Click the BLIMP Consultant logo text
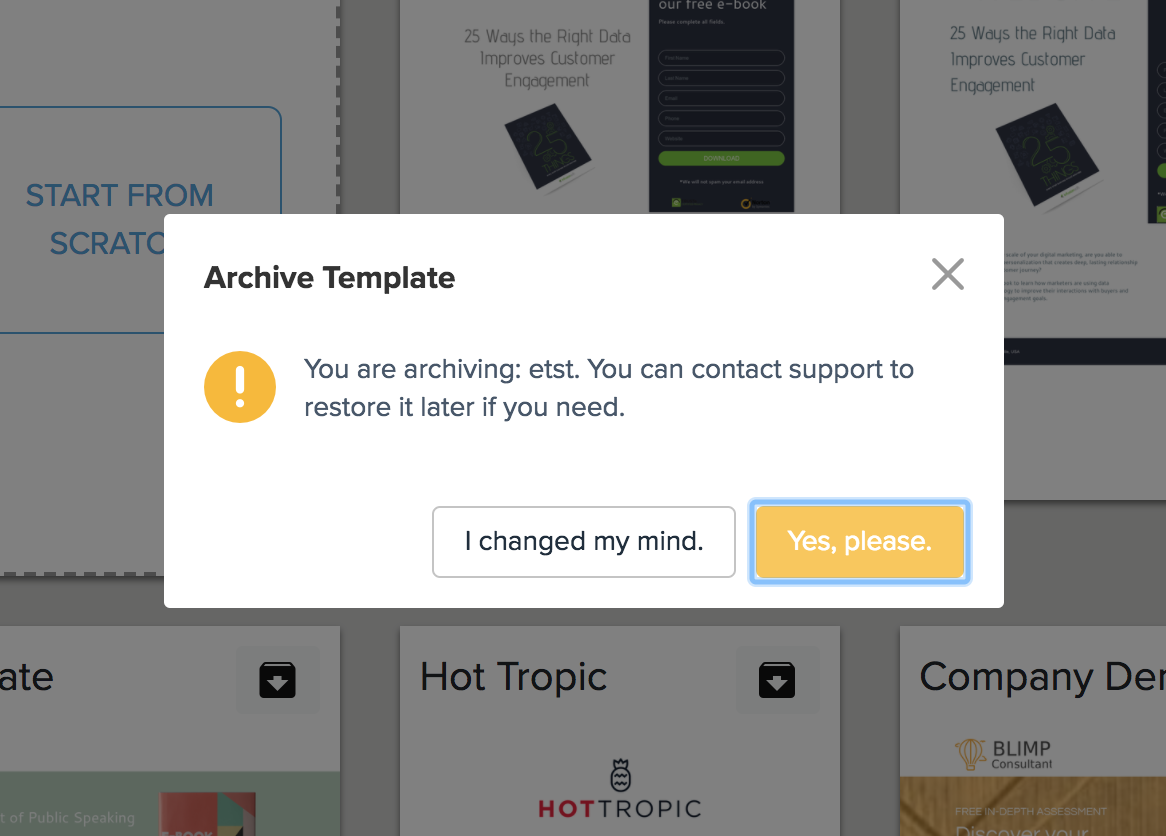Viewport: 1166px width, 836px height. click(x=1022, y=754)
